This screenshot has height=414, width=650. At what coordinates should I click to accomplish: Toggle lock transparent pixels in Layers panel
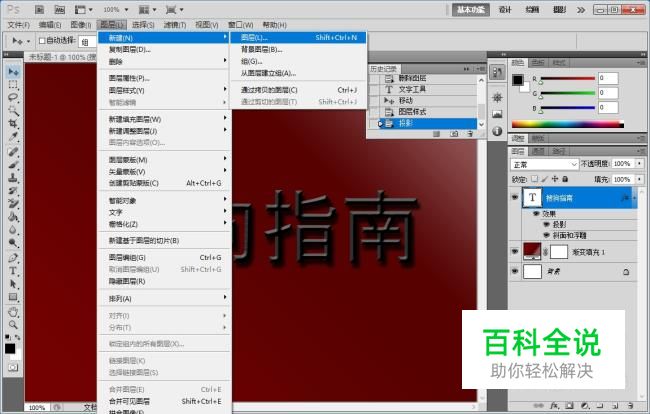coord(534,179)
